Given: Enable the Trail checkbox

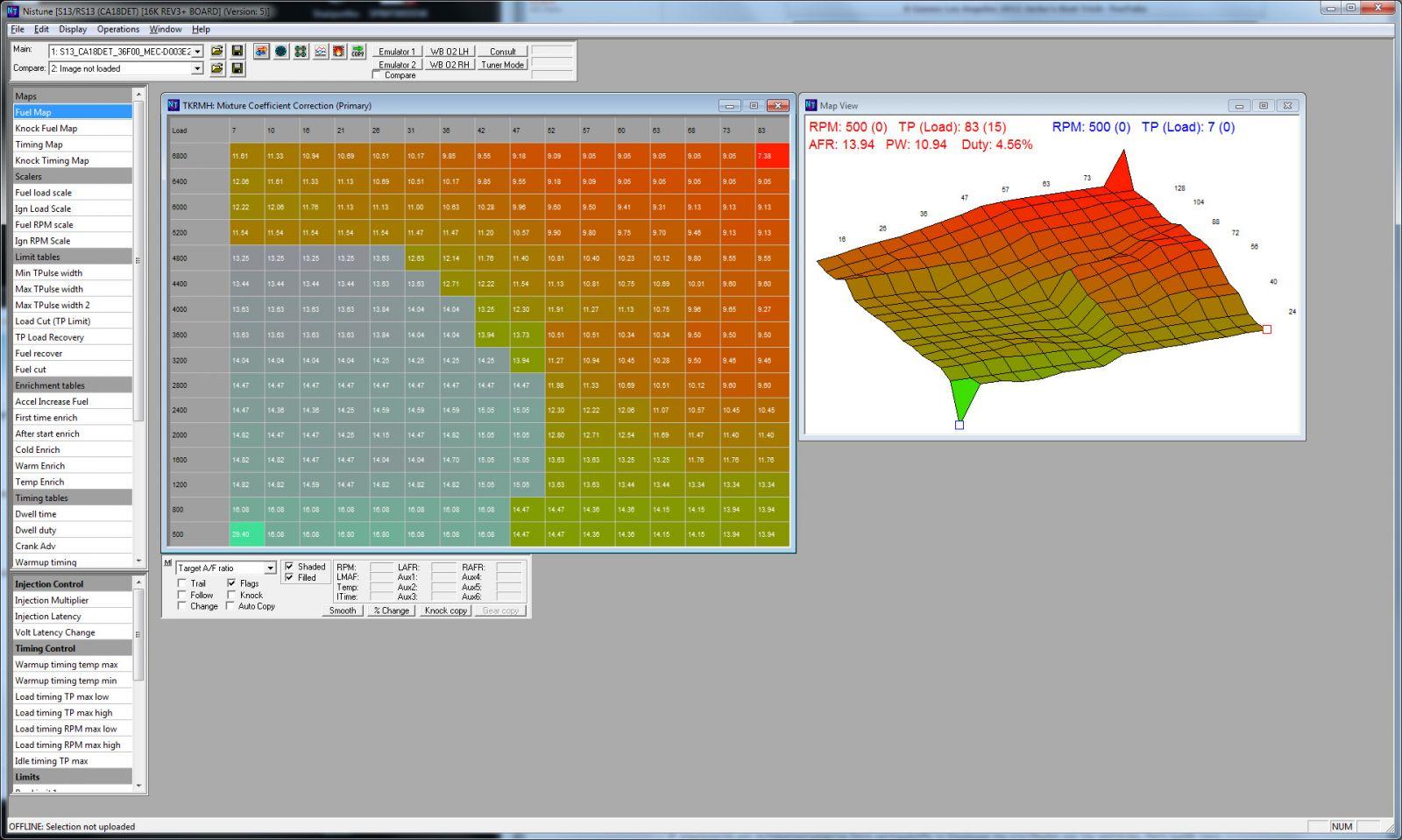Looking at the screenshot, I should [182, 583].
